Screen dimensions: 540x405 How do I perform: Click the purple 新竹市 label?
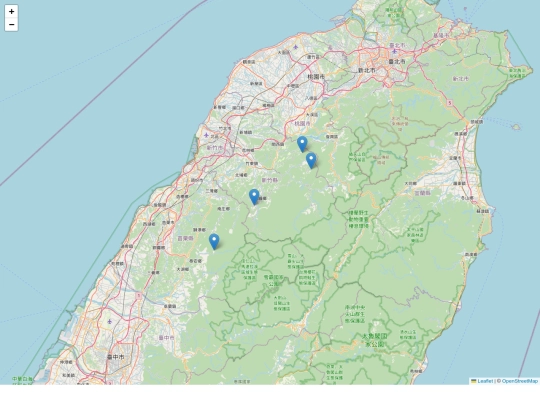(x=215, y=147)
